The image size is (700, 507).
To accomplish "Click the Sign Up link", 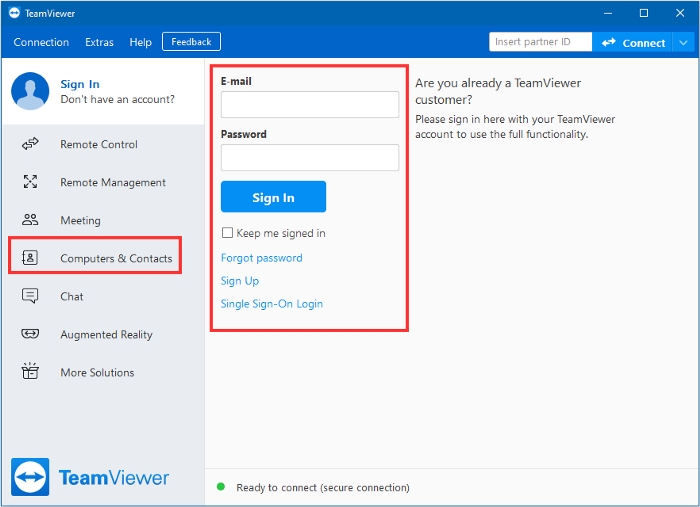I will point(240,281).
